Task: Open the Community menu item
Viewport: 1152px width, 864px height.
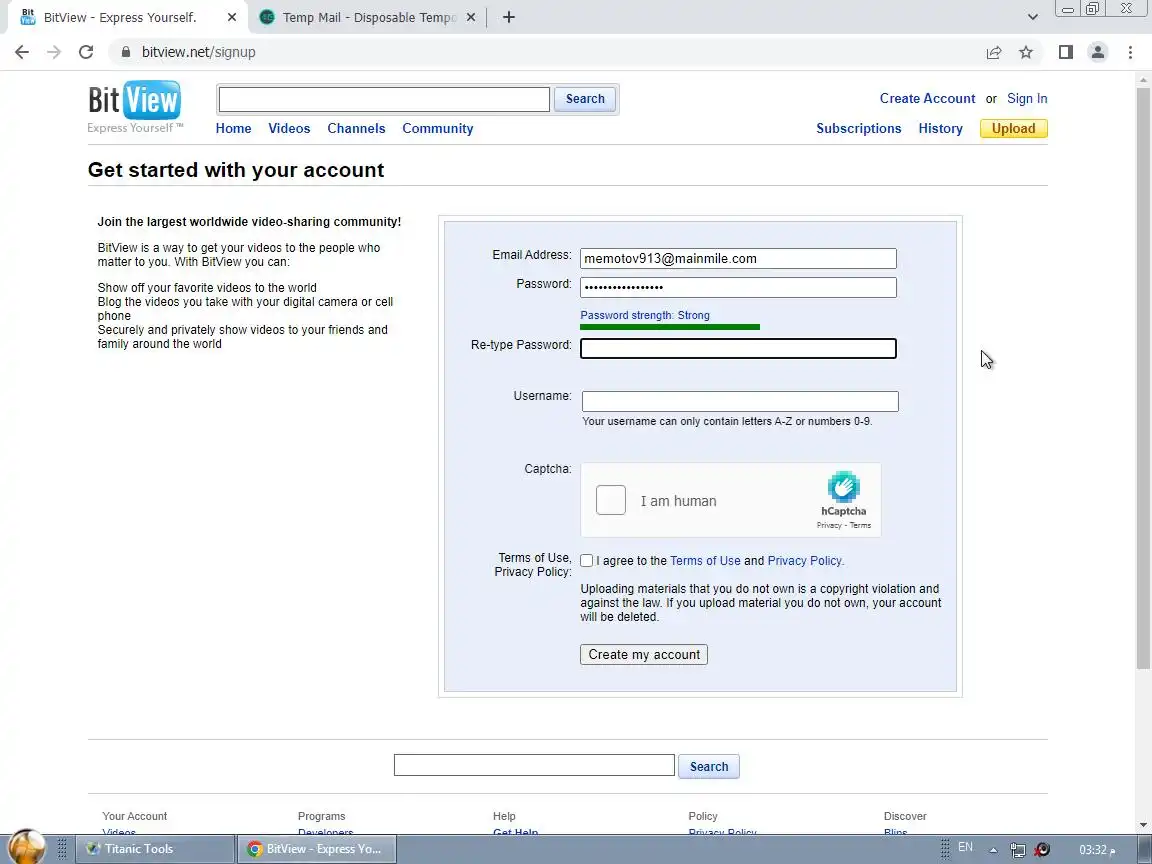Action: click(438, 129)
